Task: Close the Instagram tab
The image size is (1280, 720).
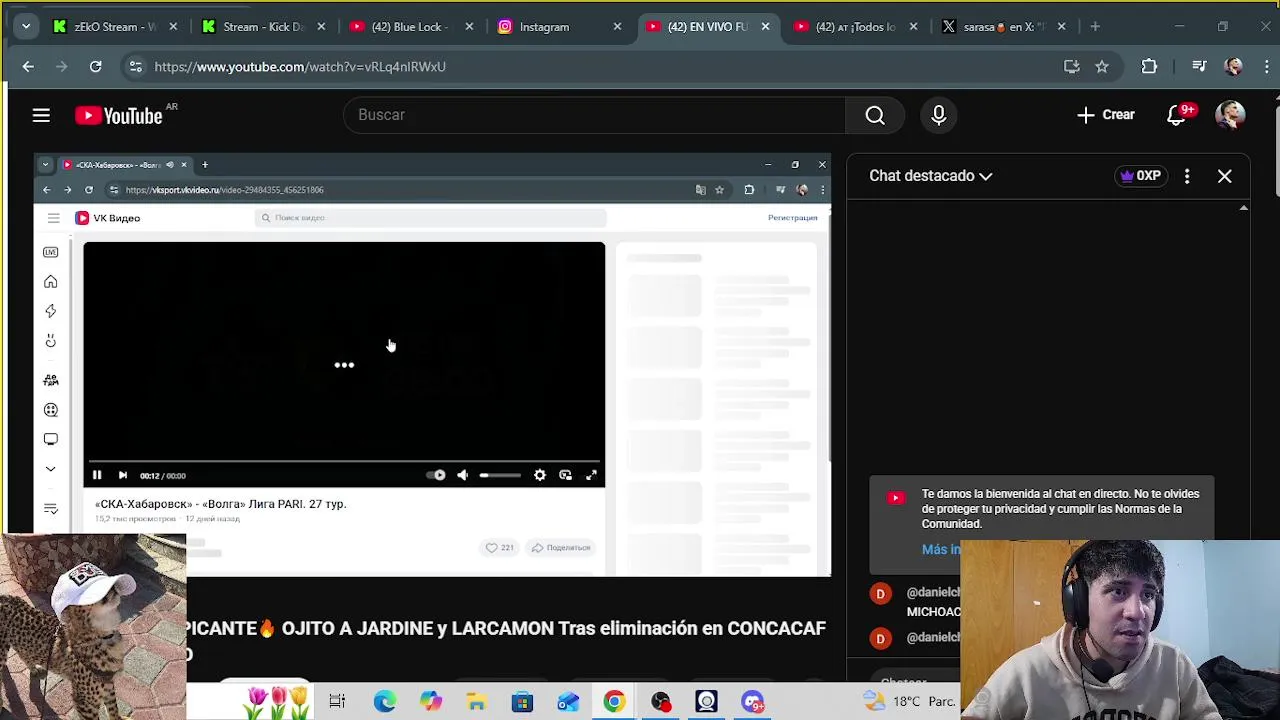Action: point(617,27)
